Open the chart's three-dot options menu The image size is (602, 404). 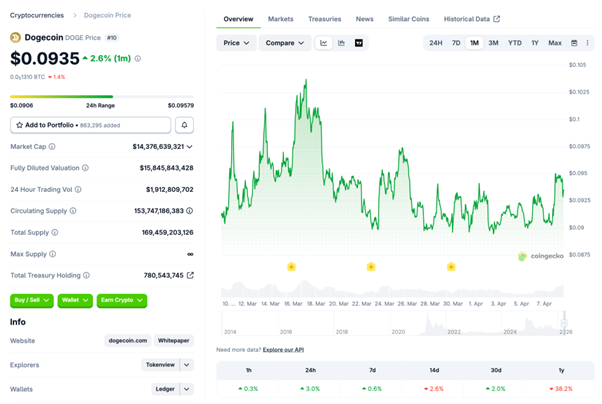[x=588, y=43]
